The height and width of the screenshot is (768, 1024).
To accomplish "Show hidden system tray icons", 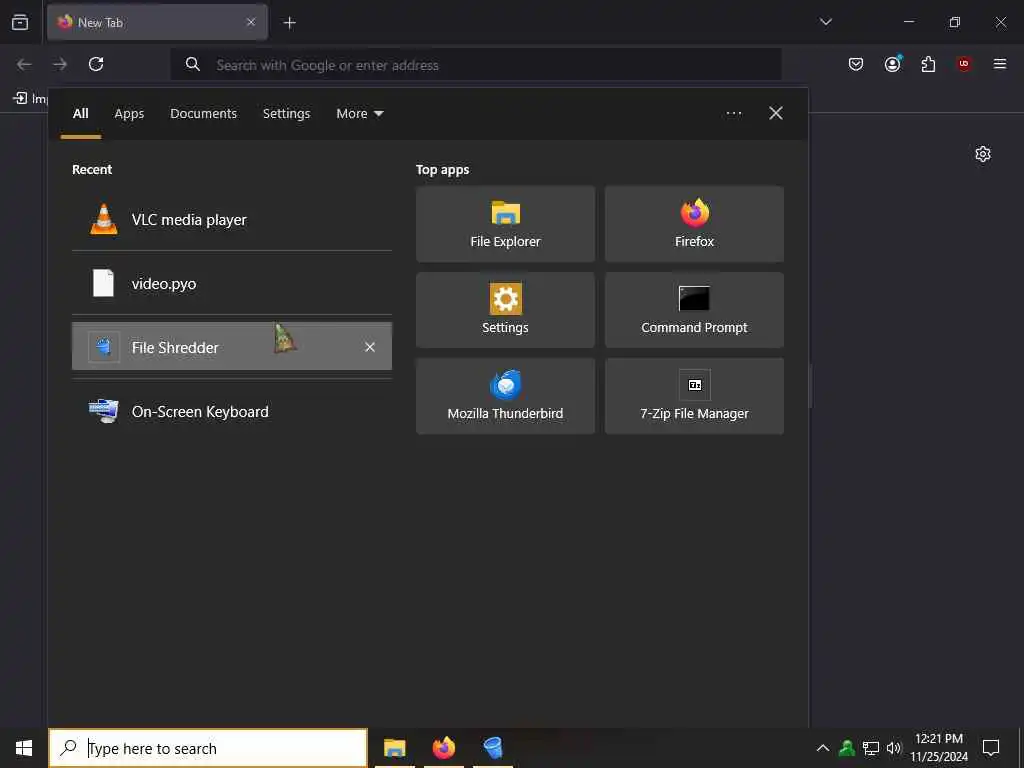I will click(x=823, y=748).
